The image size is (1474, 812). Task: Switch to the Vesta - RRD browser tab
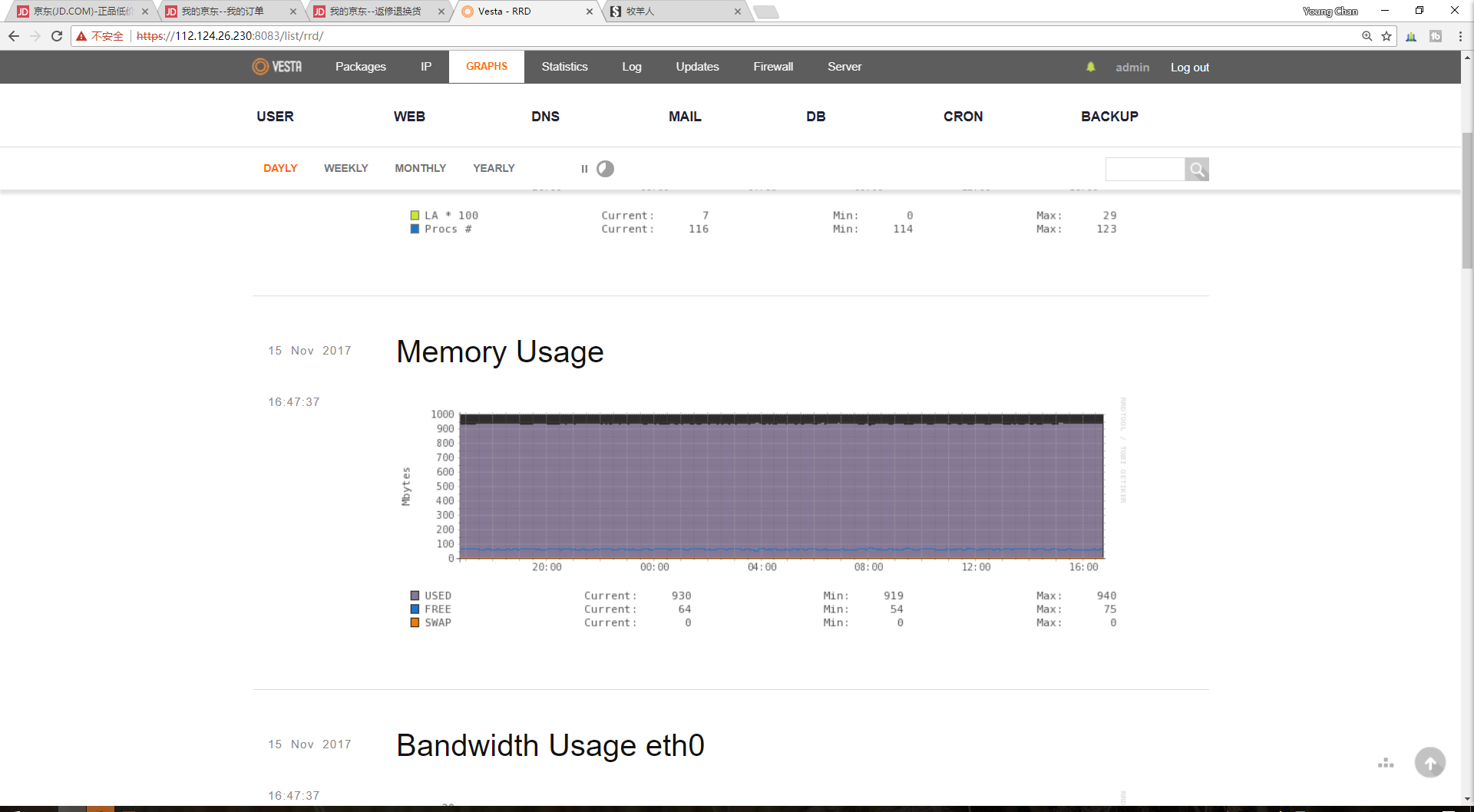click(522, 12)
